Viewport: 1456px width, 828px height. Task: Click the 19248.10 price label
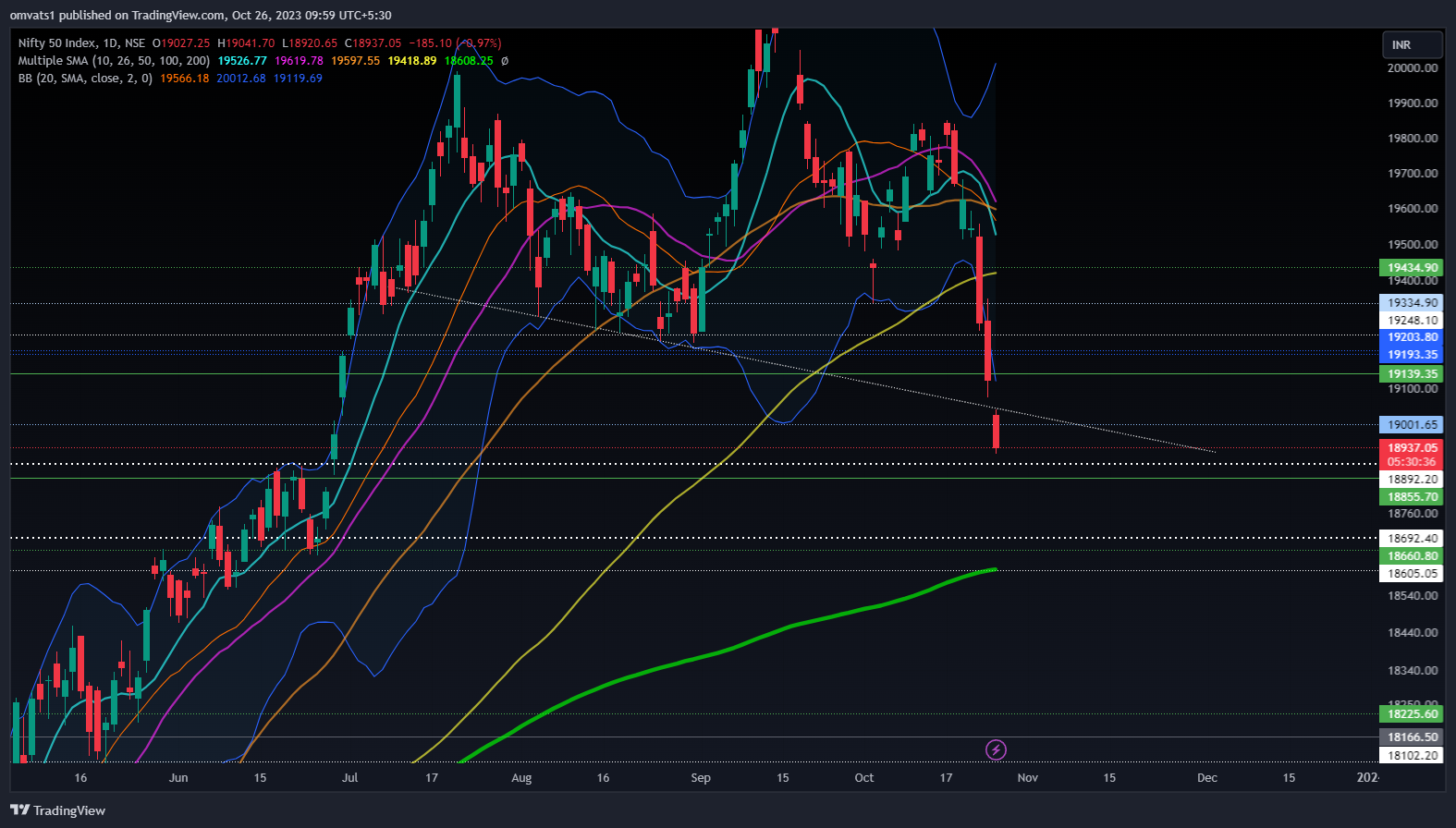[1412, 321]
